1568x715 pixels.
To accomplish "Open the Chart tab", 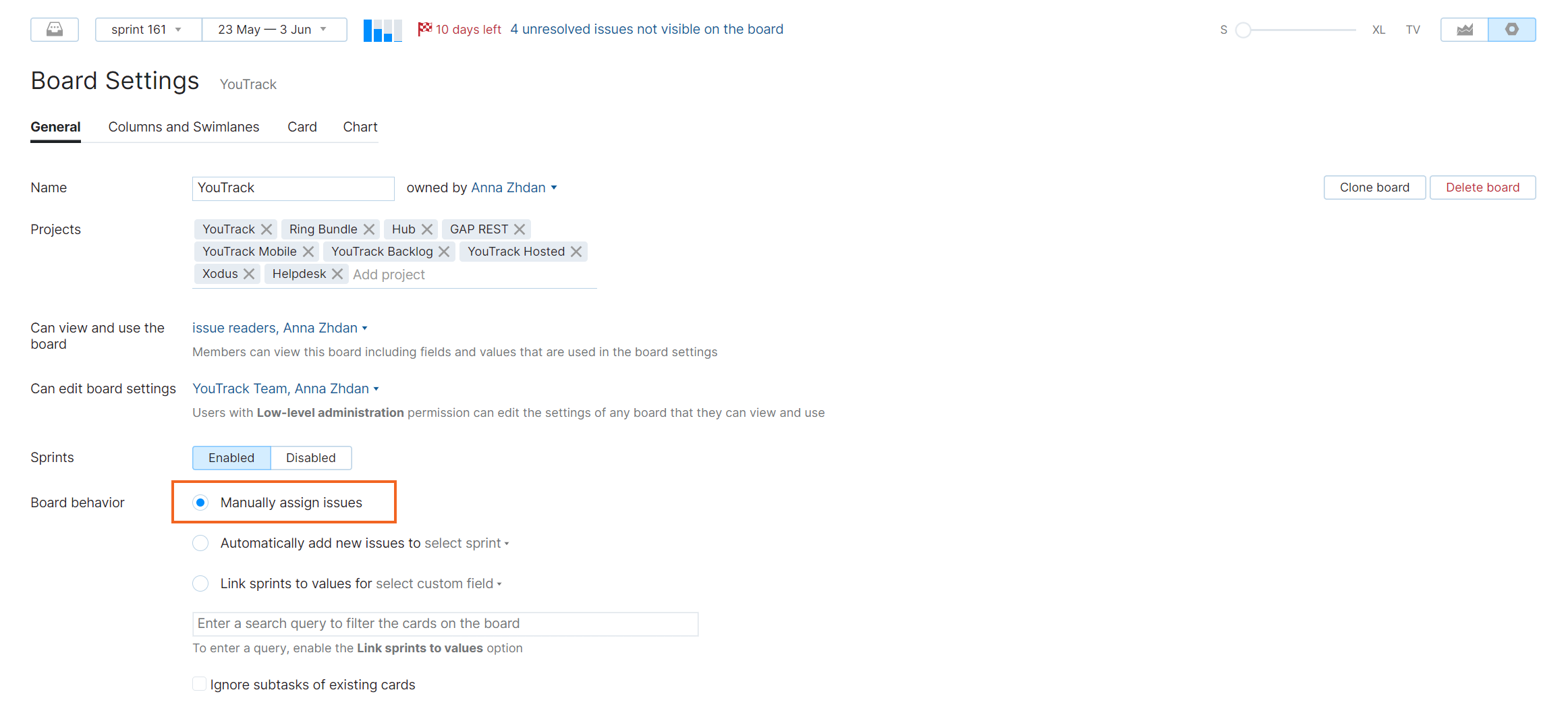I will coord(360,127).
